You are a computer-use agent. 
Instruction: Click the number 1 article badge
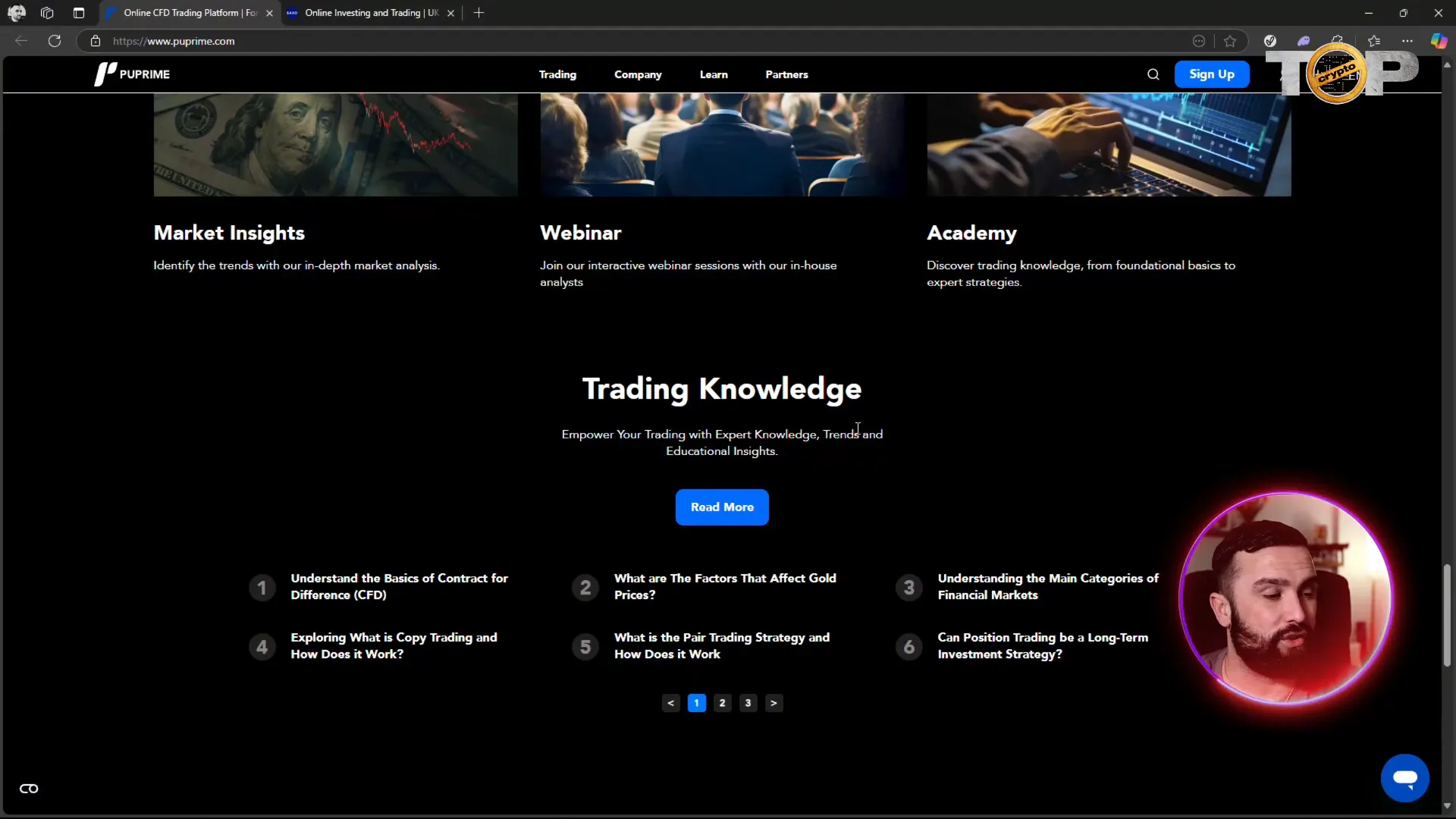pos(262,588)
